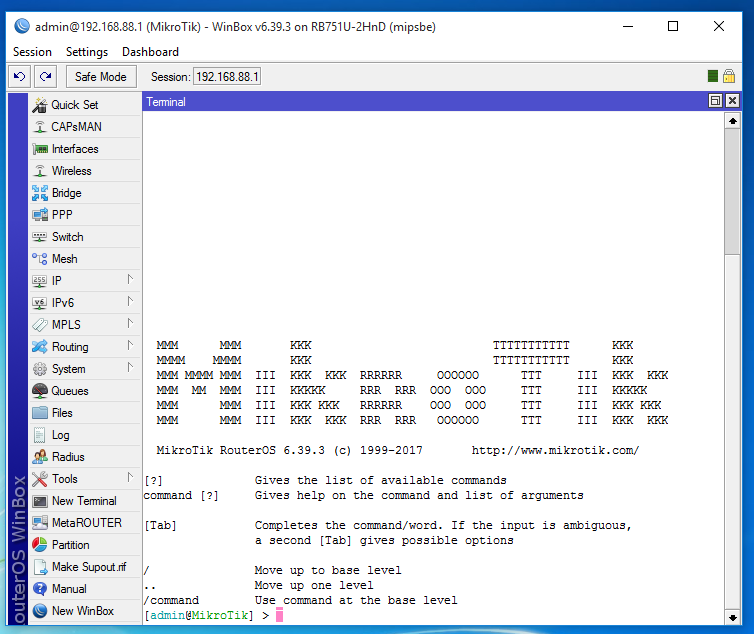Click the terminal command prompt cursor
This screenshot has height=634, width=754.
(279, 615)
